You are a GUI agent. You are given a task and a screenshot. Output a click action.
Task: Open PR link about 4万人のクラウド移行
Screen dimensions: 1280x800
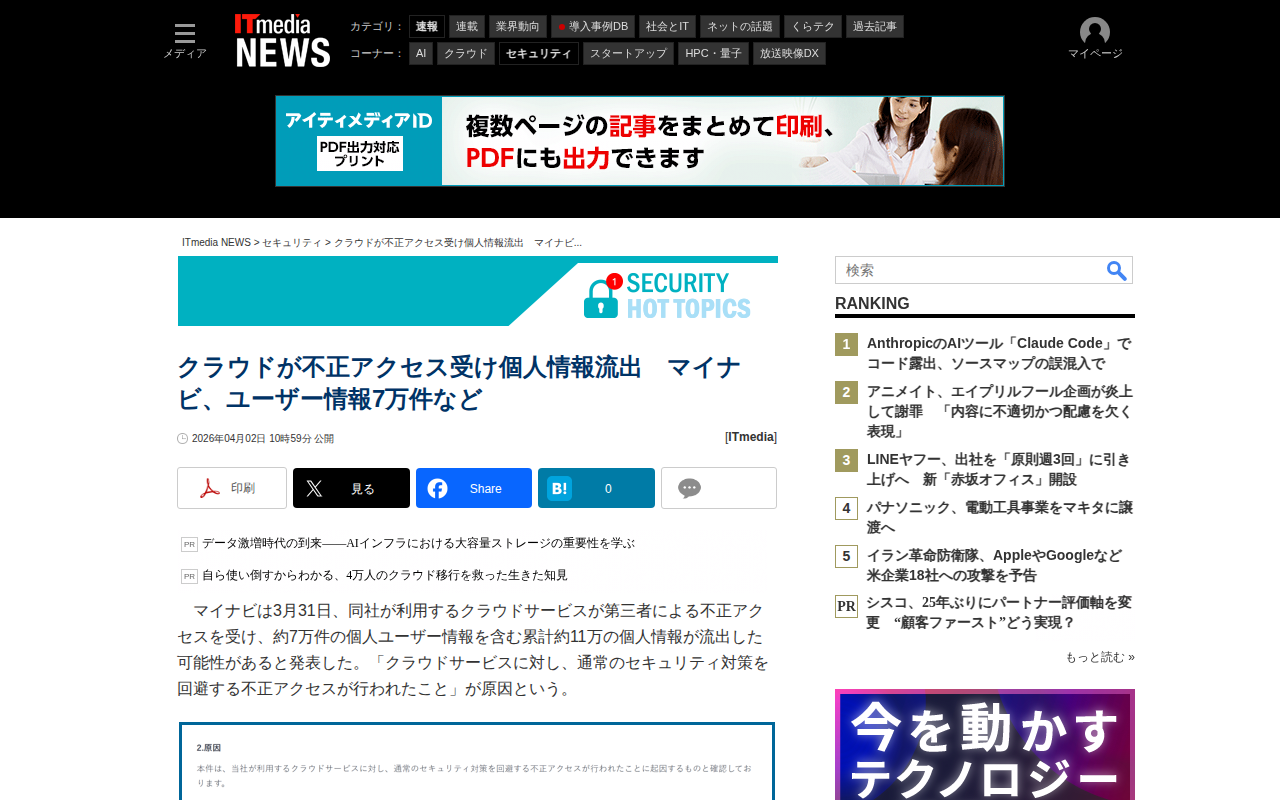click(x=385, y=575)
